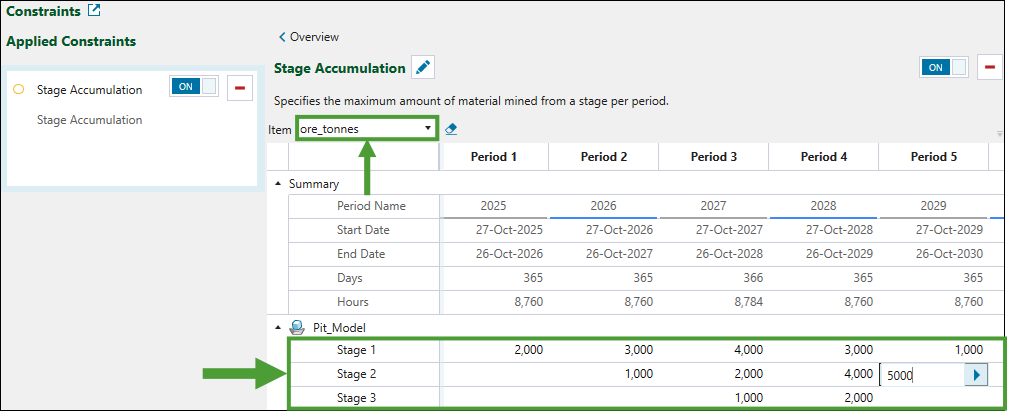Click yellow circle status icon of Stage Accumulation
Viewport: 1009px width, 417px height.
pos(19,89)
